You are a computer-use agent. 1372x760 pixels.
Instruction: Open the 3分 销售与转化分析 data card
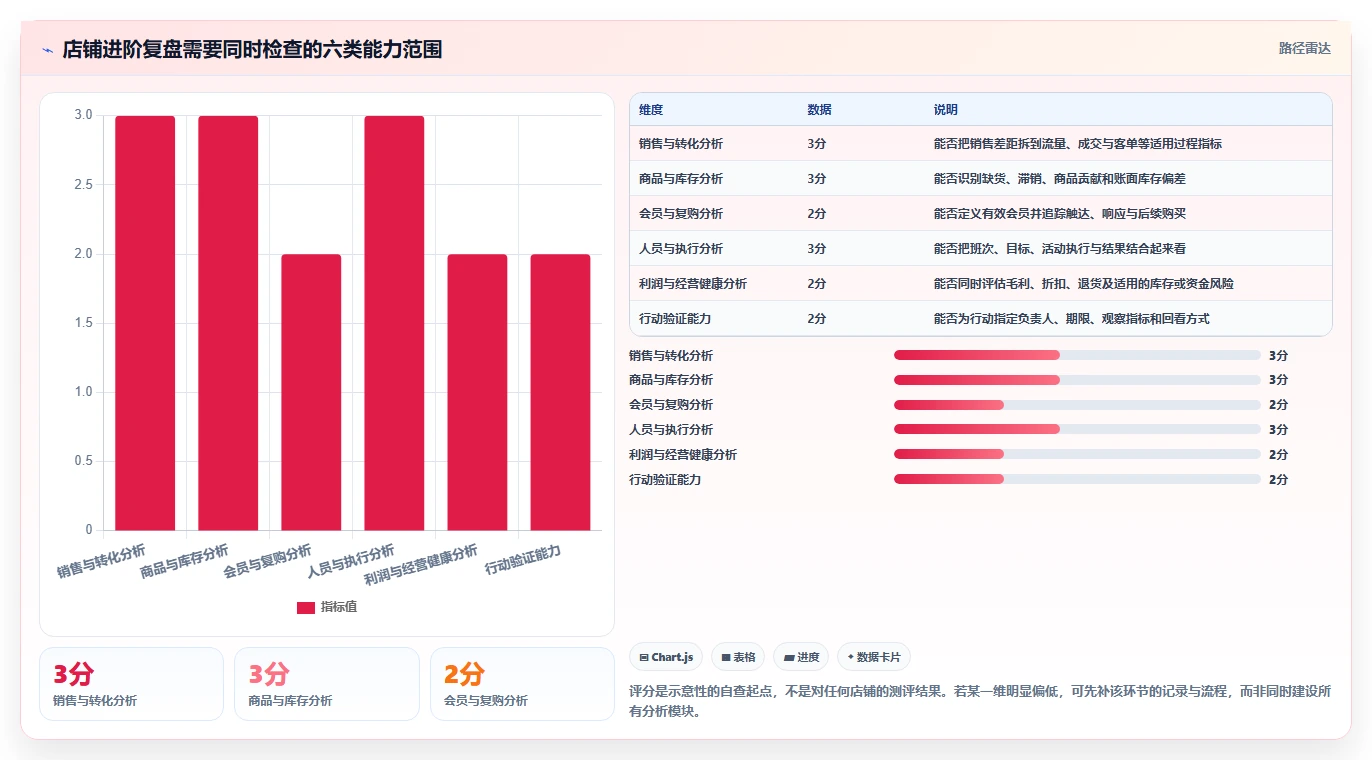tap(131, 684)
